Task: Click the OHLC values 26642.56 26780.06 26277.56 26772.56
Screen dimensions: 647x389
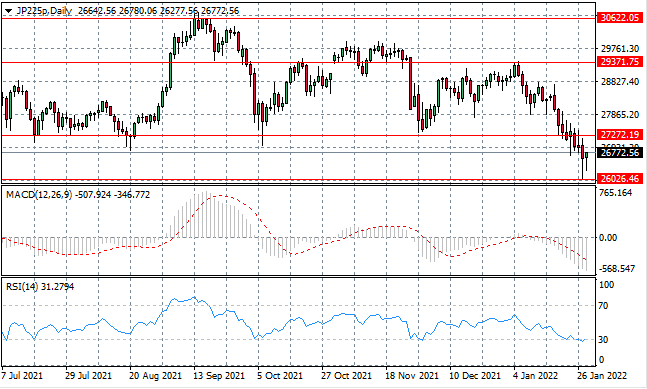Action: pyautogui.click(x=158, y=11)
